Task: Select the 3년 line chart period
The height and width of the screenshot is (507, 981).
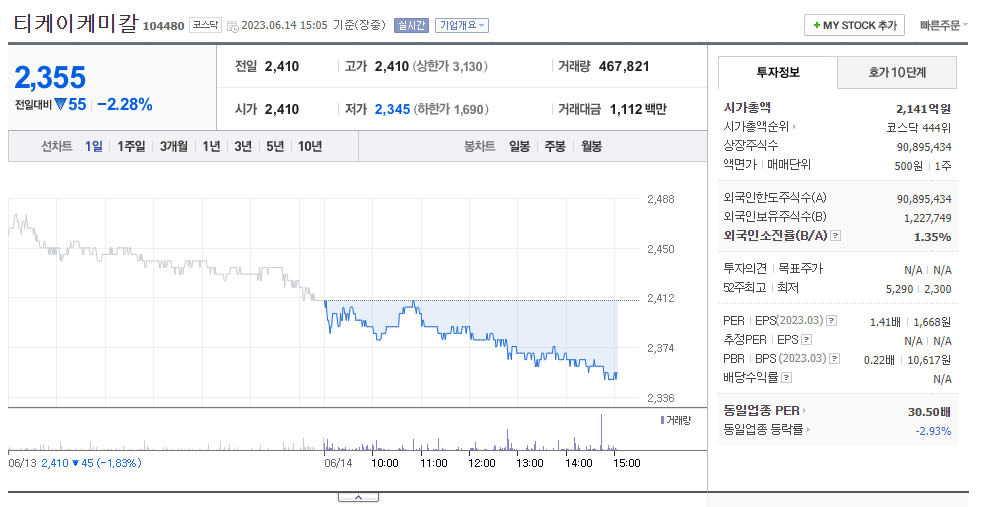Action: click(243, 146)
